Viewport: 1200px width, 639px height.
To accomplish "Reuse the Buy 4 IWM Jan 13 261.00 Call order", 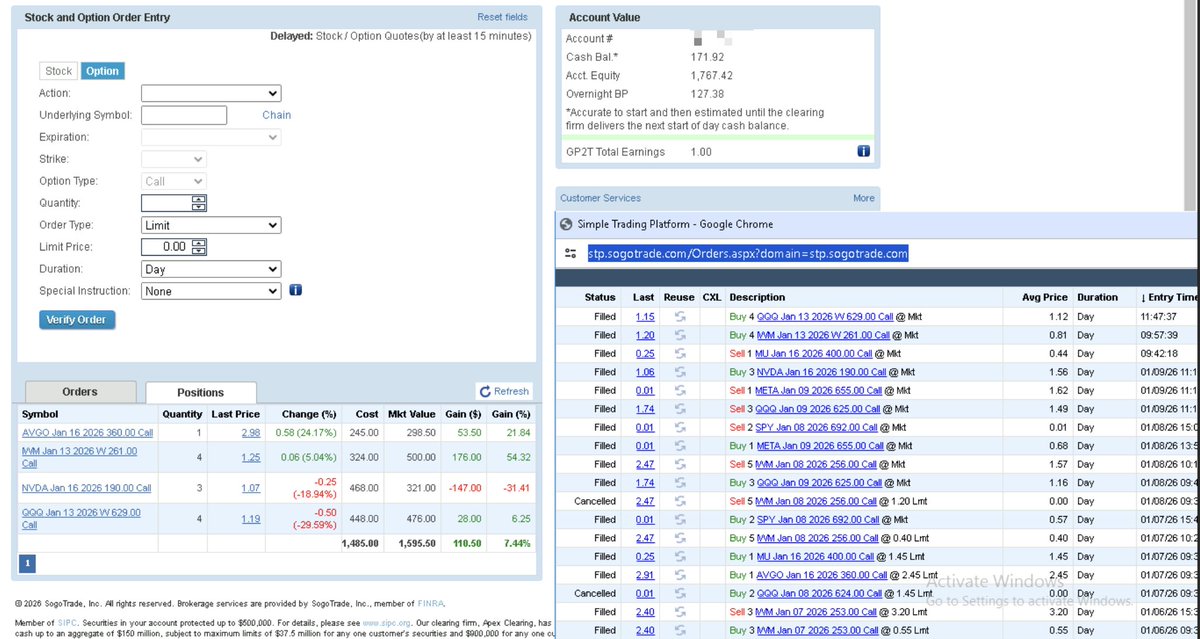I will (680, 335).
